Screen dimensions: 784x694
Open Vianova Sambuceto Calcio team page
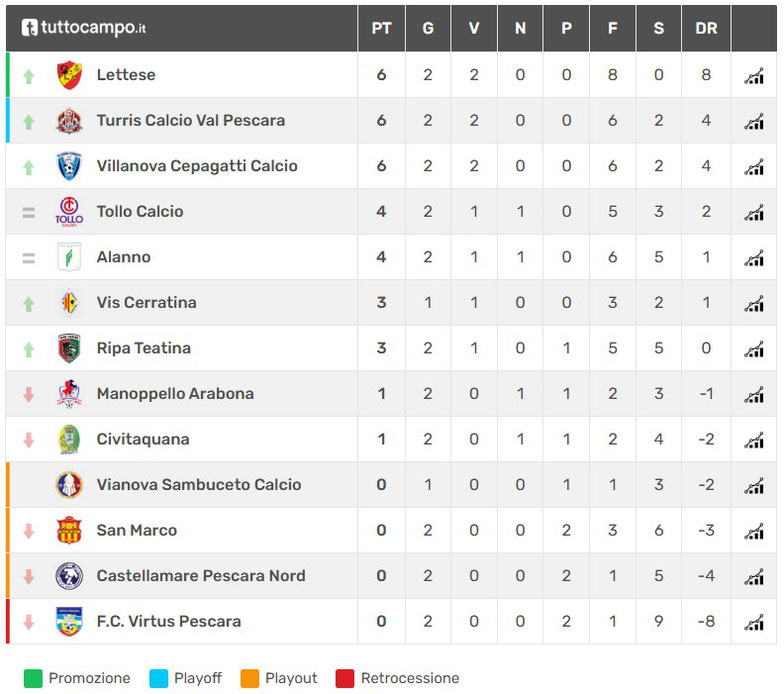tap(199, 485)
